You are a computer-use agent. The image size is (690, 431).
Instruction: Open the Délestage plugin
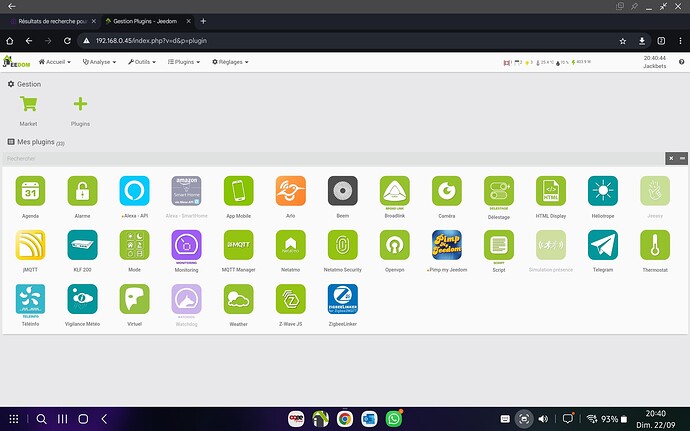[x=499, y=191]
